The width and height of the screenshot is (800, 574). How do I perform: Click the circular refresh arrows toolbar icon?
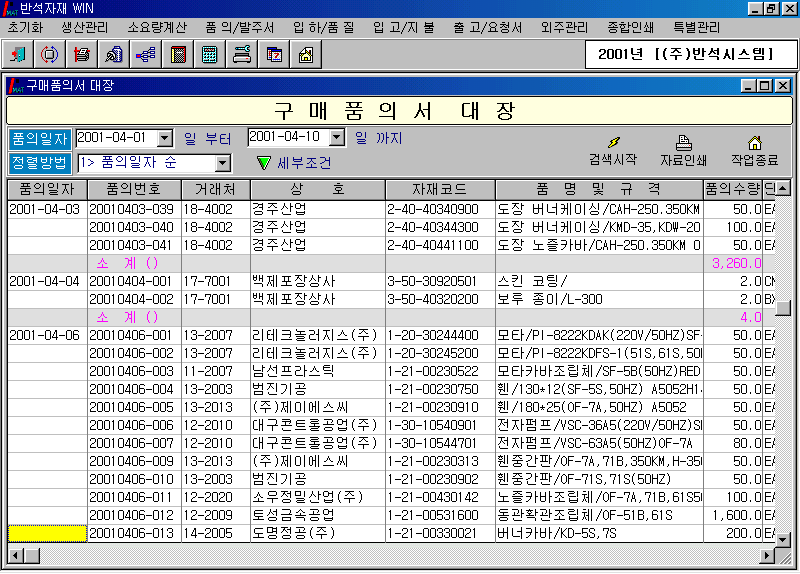[x=50, y=54]
